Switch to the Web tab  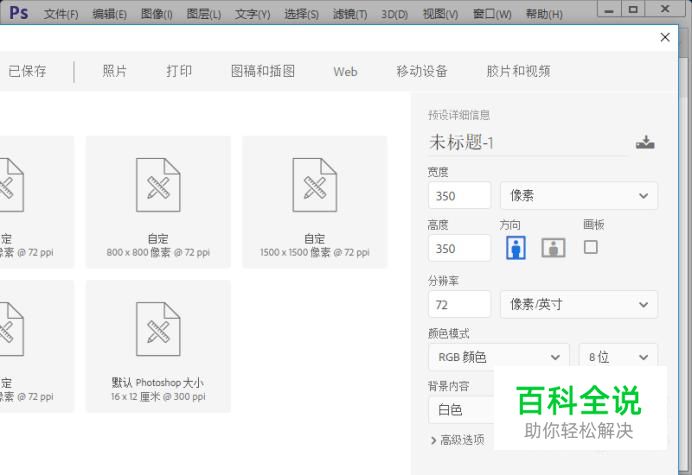345,72
